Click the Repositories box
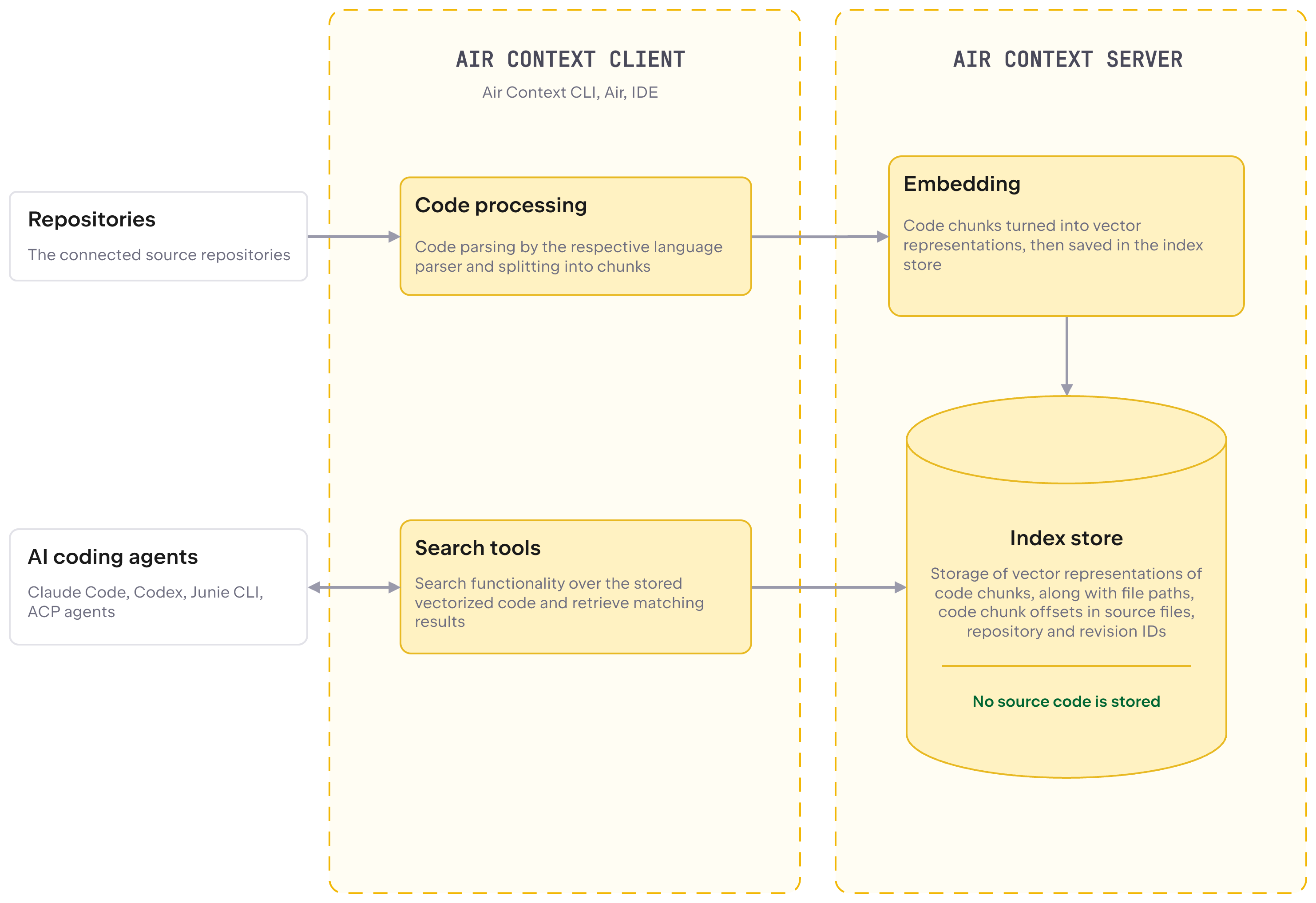 tap(159, 236)
